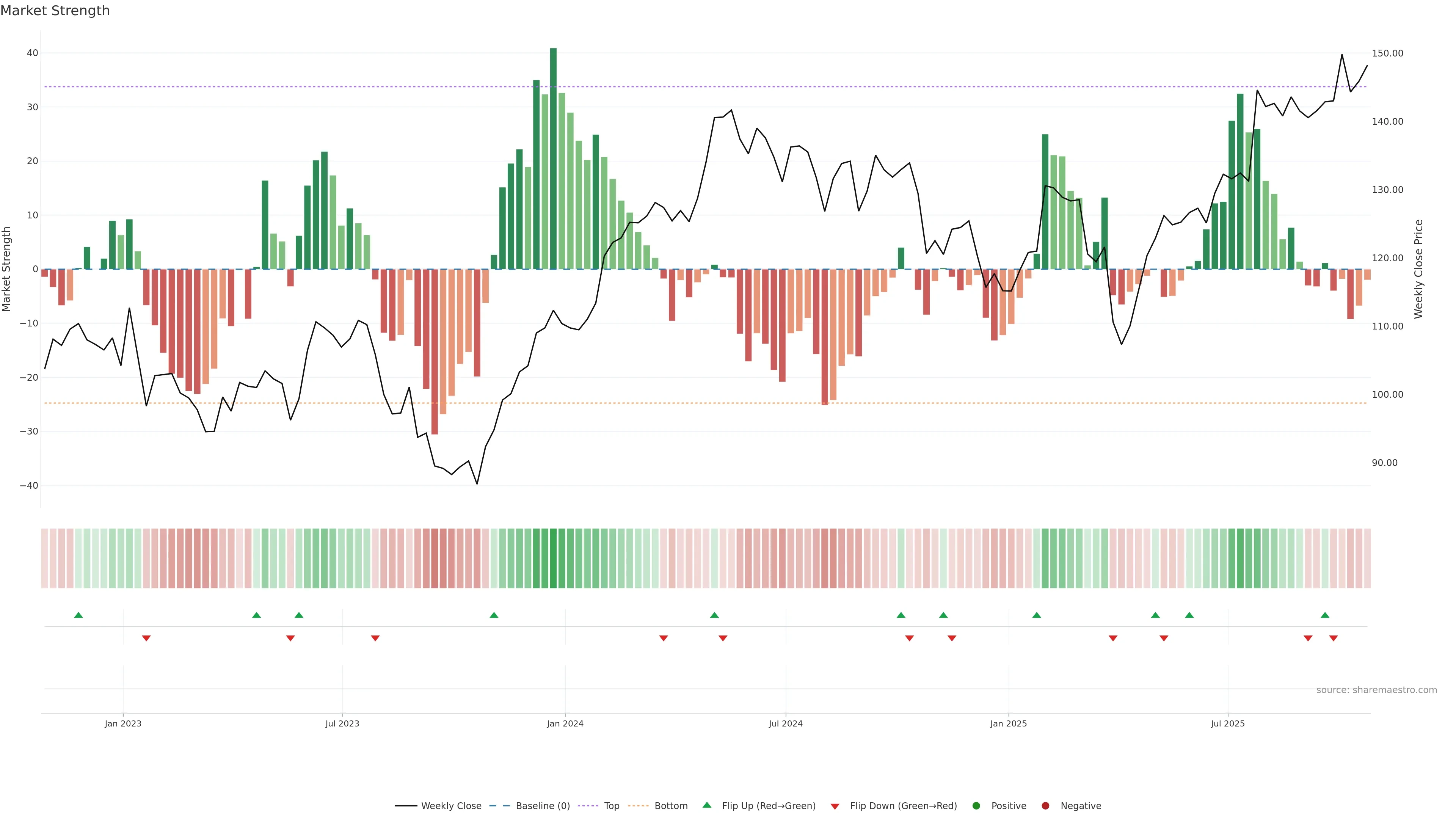
Task: Toggle Baseline (0) legend entry
Action: 542,806
